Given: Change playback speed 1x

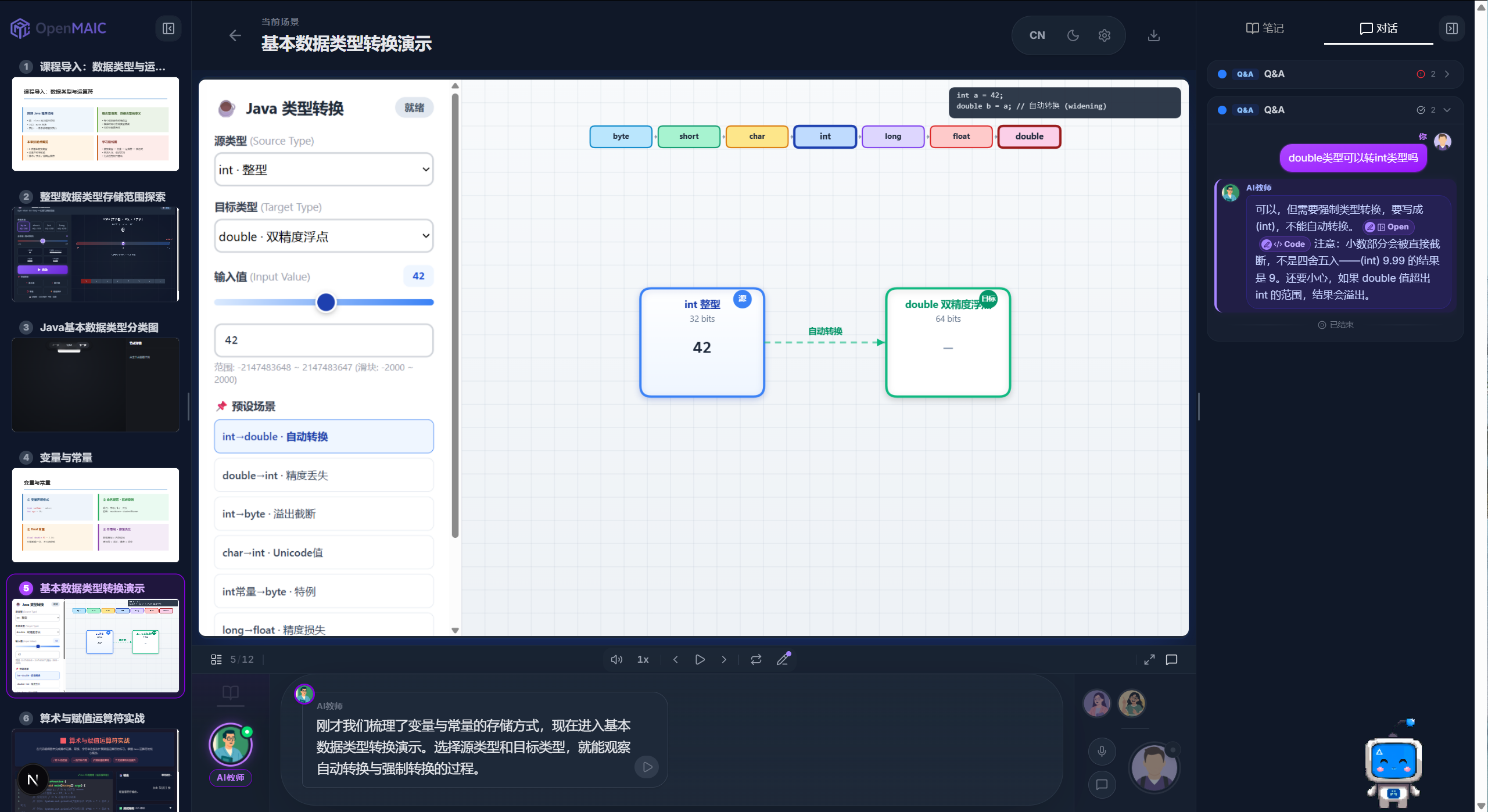Looking at the screenshot, I should [643, 659].
